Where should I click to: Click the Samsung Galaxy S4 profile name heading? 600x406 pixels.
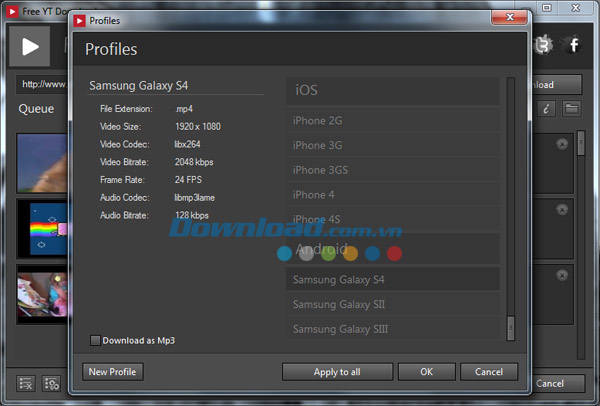(139, 85)
